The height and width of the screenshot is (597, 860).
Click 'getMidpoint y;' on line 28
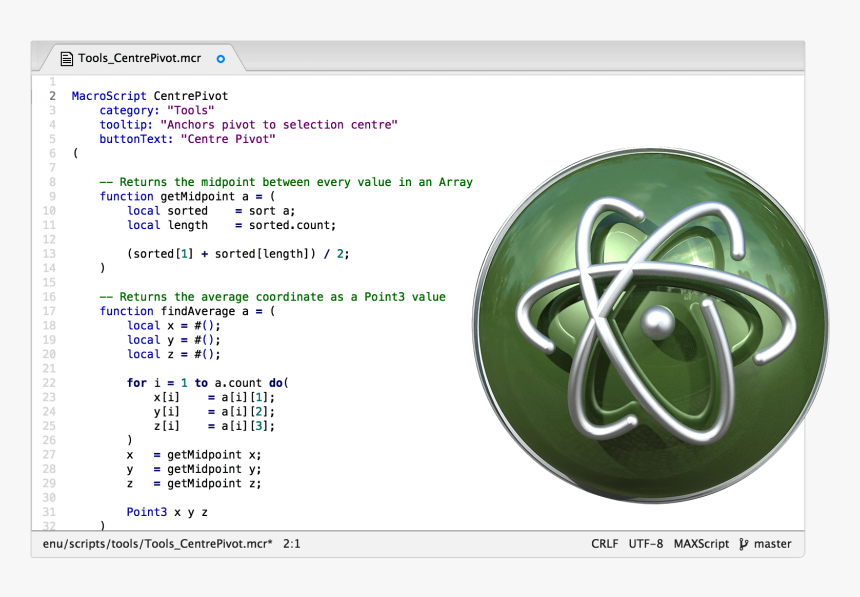click(x=214, y=469)
